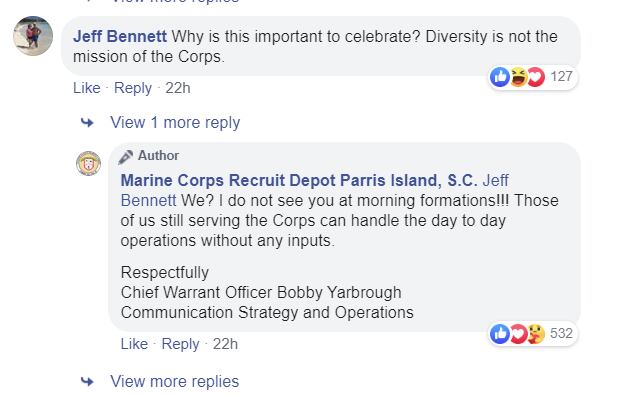The height and width of the screenshot is (395, 623).
Task: Click the heart reaction on the Author reply
Action: click(519, 333)
